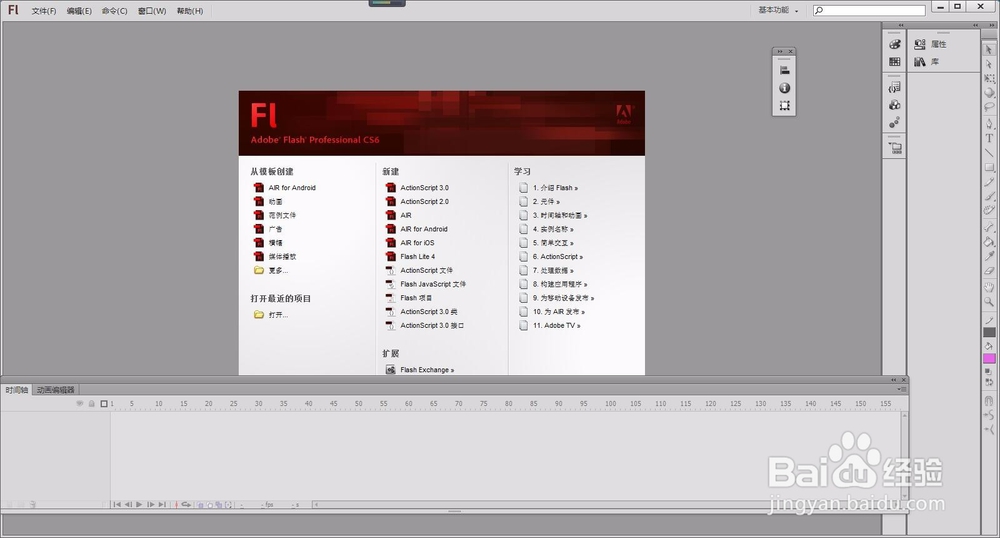Toggle Onion Skin Outlines in timeline
This screenshot has height=538, width=1000.
[x=209, y=505]
